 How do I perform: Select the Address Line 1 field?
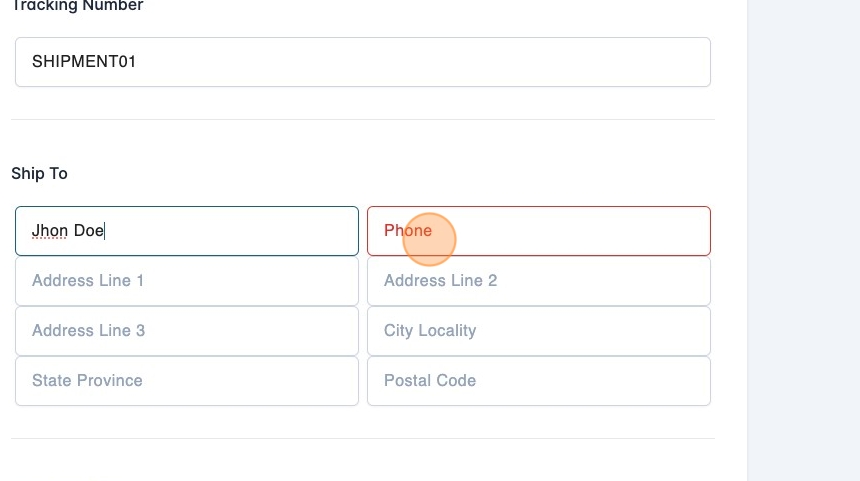187,281
